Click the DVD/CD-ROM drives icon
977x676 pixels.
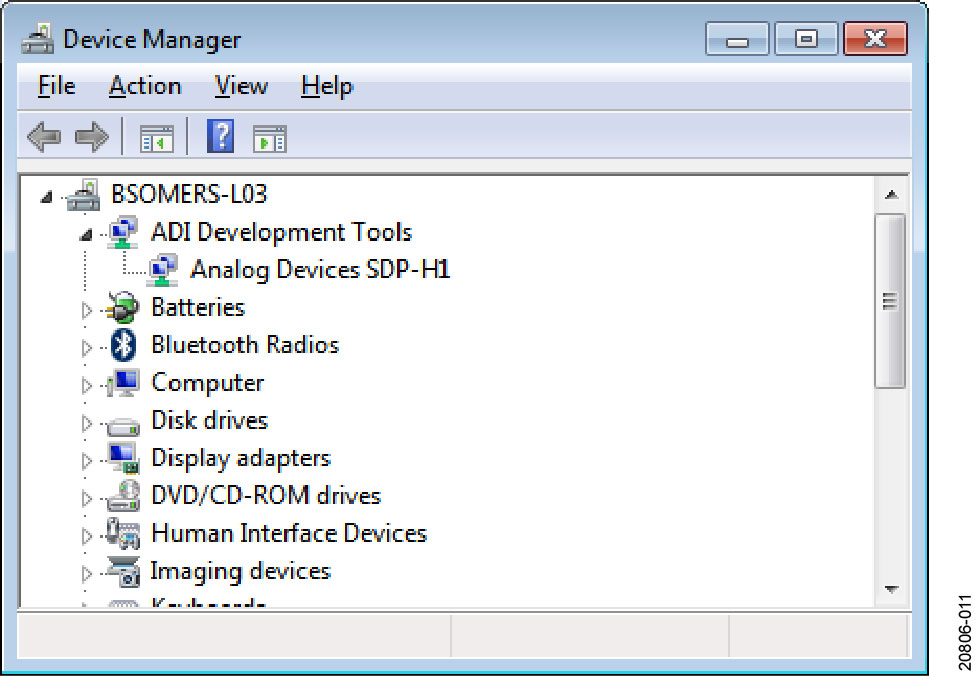(123, 496)
